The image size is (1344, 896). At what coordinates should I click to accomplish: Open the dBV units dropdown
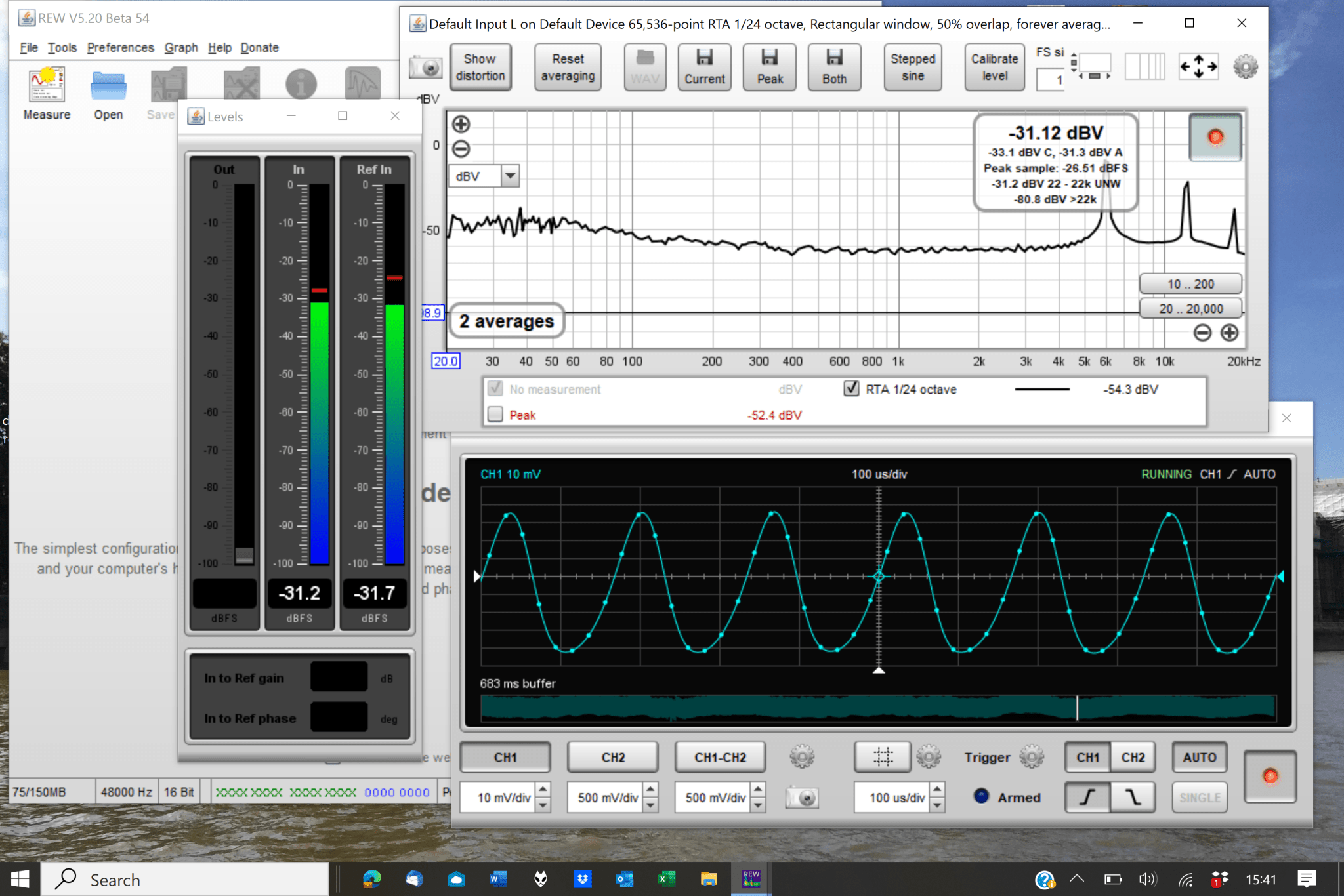pyautogui.click(x=510, y=176)
